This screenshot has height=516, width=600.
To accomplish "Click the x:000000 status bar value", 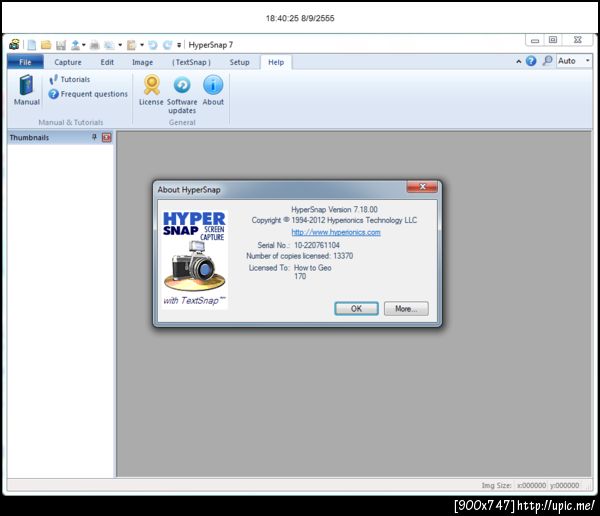I will (532, 485).
